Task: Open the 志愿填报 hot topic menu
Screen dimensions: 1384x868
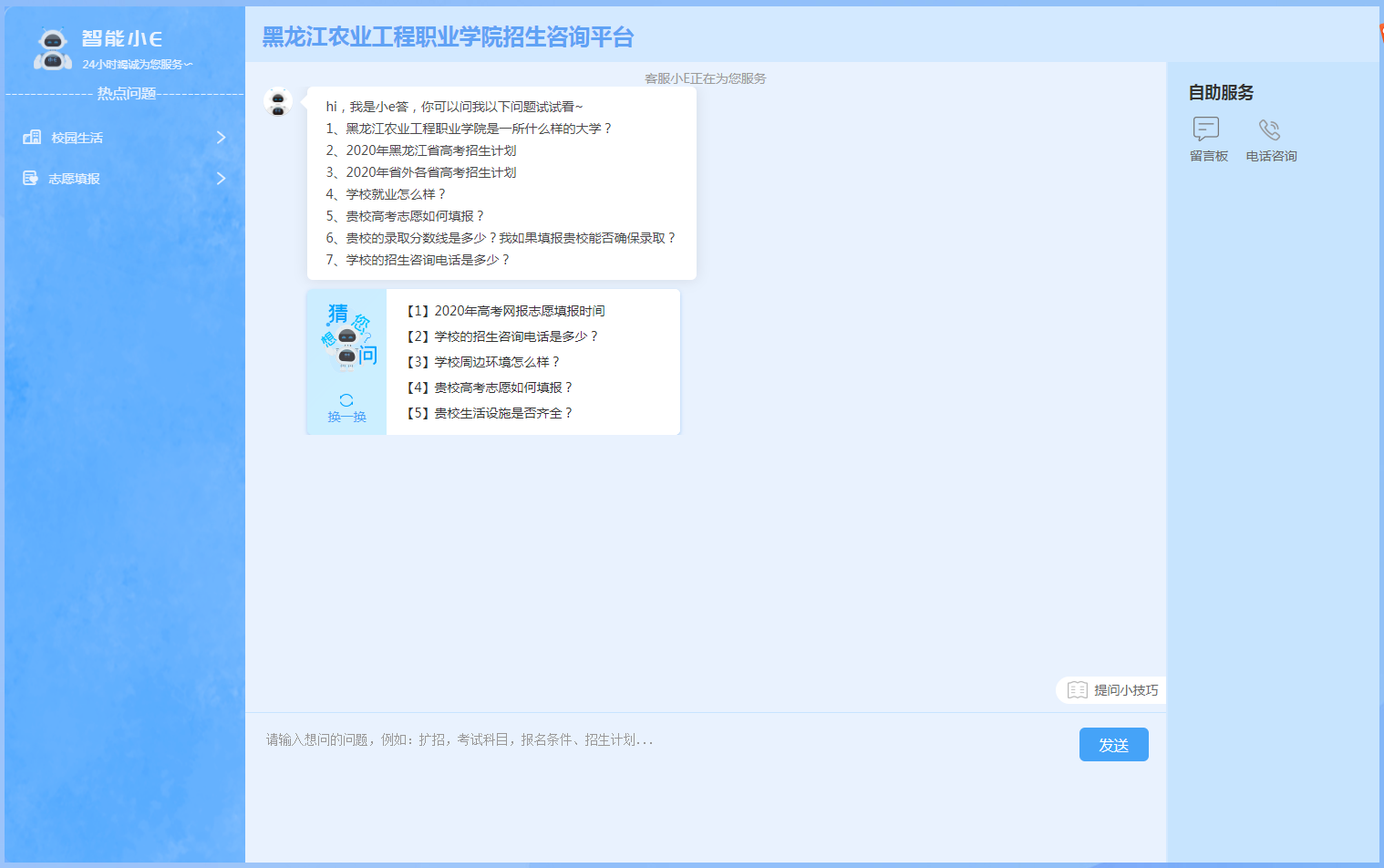Action: (125, 178)
